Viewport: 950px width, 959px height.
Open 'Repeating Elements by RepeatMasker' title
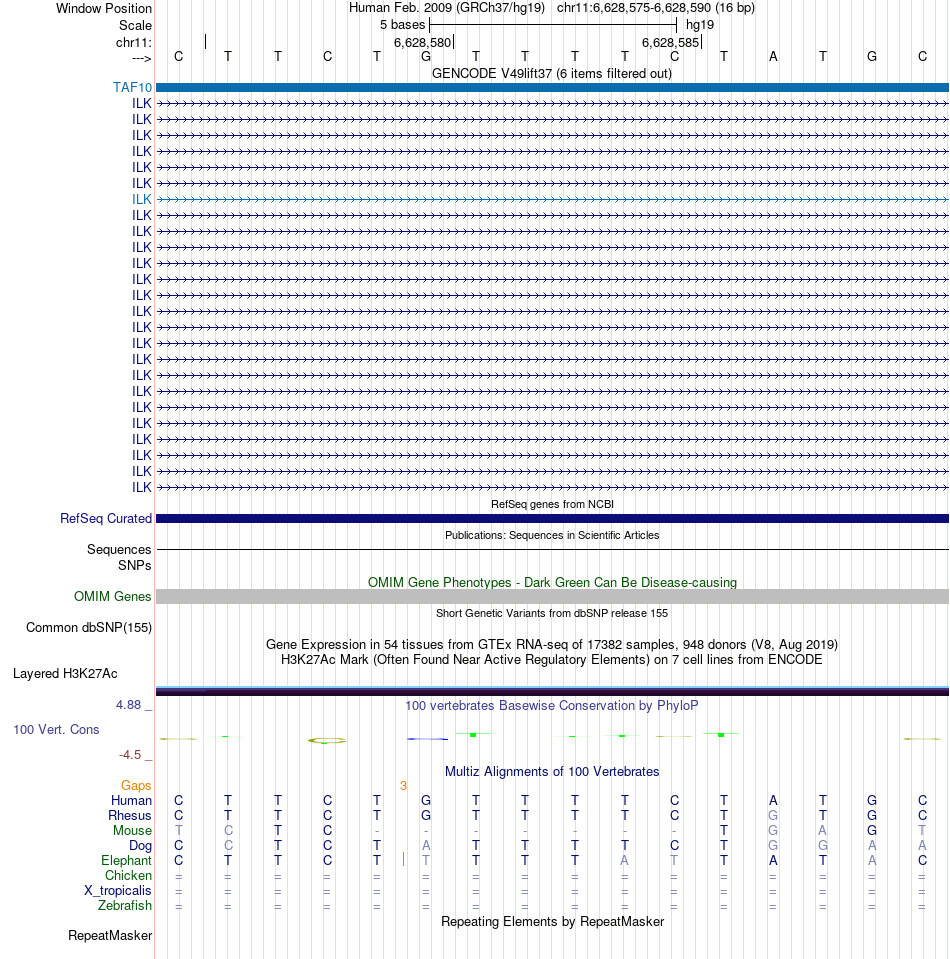click(552, 921)
